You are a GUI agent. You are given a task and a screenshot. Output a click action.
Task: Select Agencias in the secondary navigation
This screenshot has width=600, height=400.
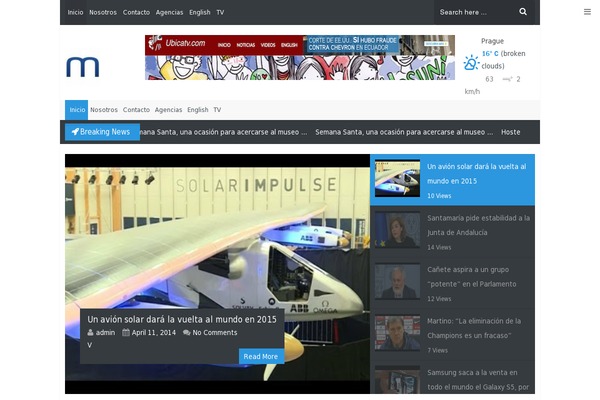point(168,110)
